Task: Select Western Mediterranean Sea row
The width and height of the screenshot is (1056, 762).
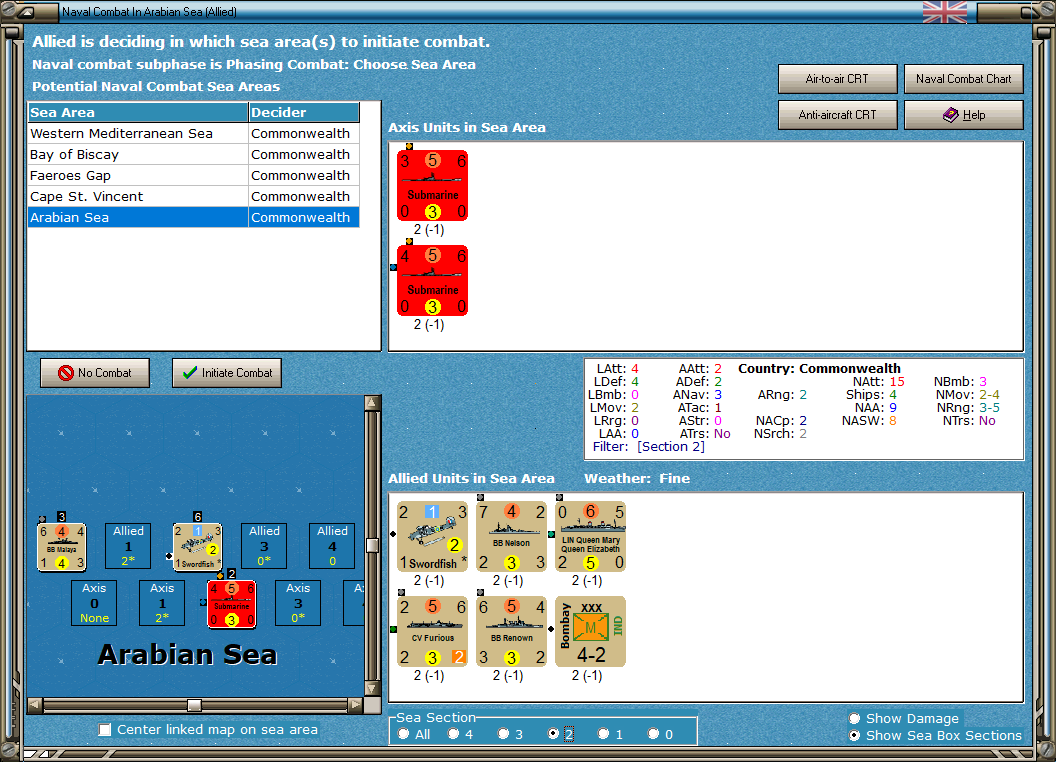Action: coord(193,133)
